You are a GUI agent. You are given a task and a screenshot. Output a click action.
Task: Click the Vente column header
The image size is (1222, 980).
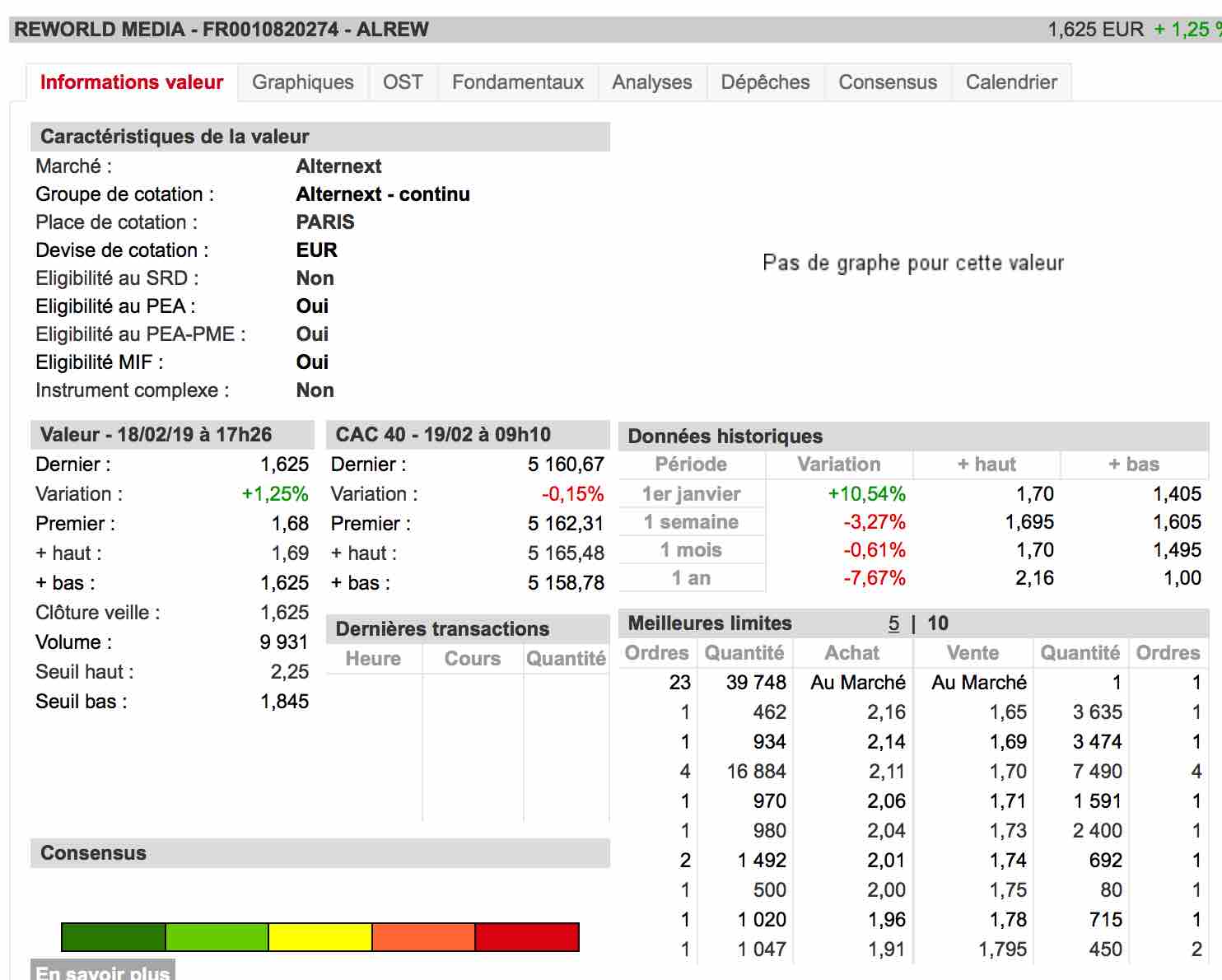point(972,653)
